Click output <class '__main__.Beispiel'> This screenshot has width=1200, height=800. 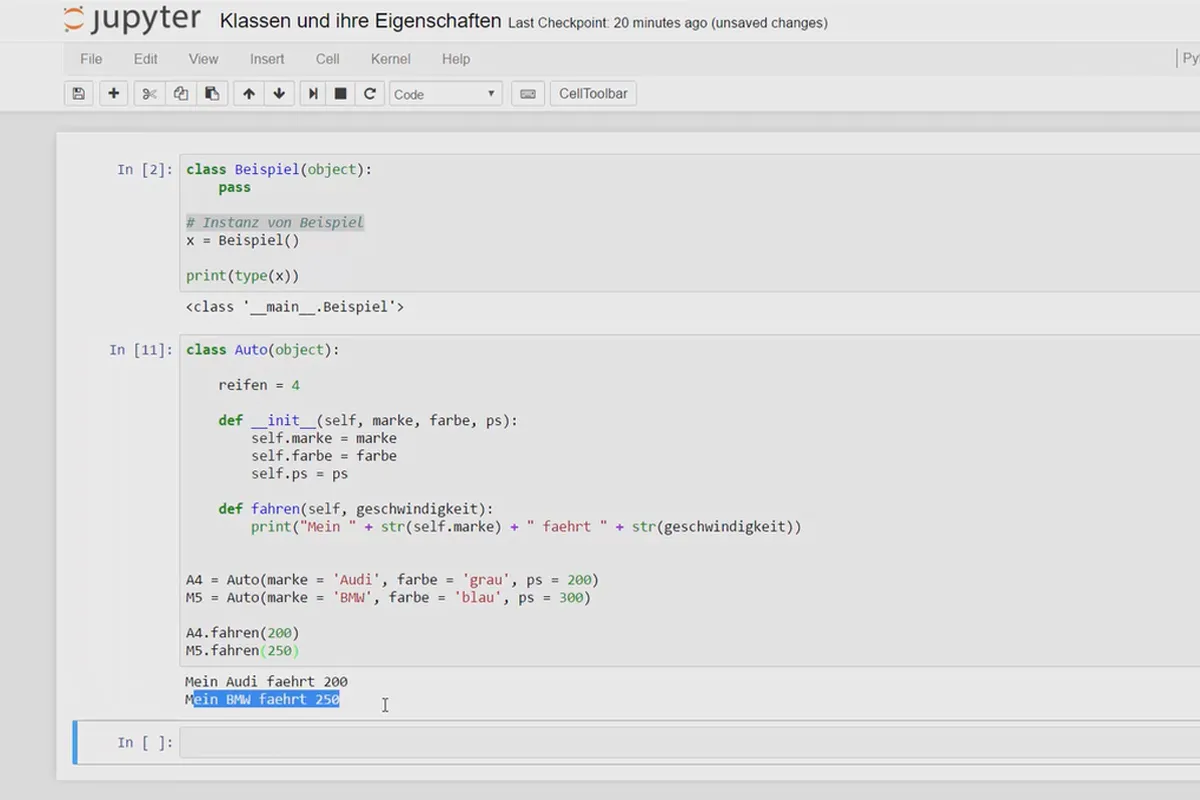295,307
